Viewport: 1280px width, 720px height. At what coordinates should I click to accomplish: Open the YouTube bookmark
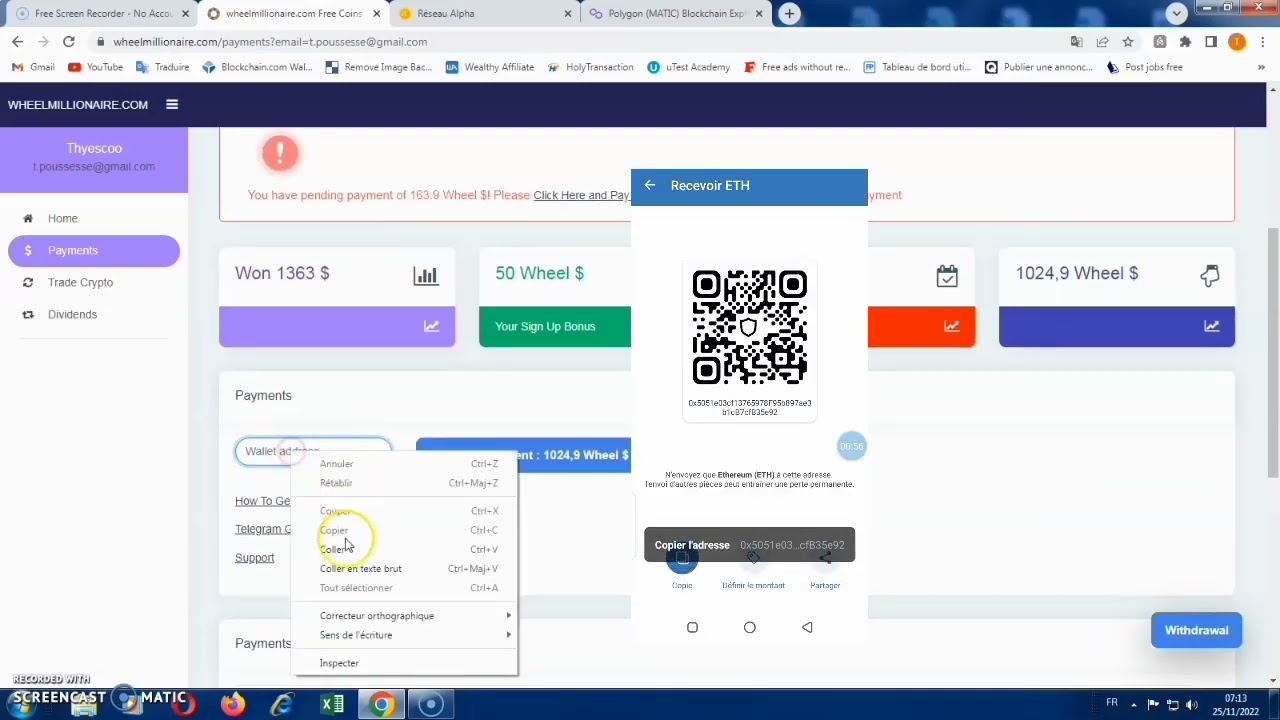click(x=96, y=67)
